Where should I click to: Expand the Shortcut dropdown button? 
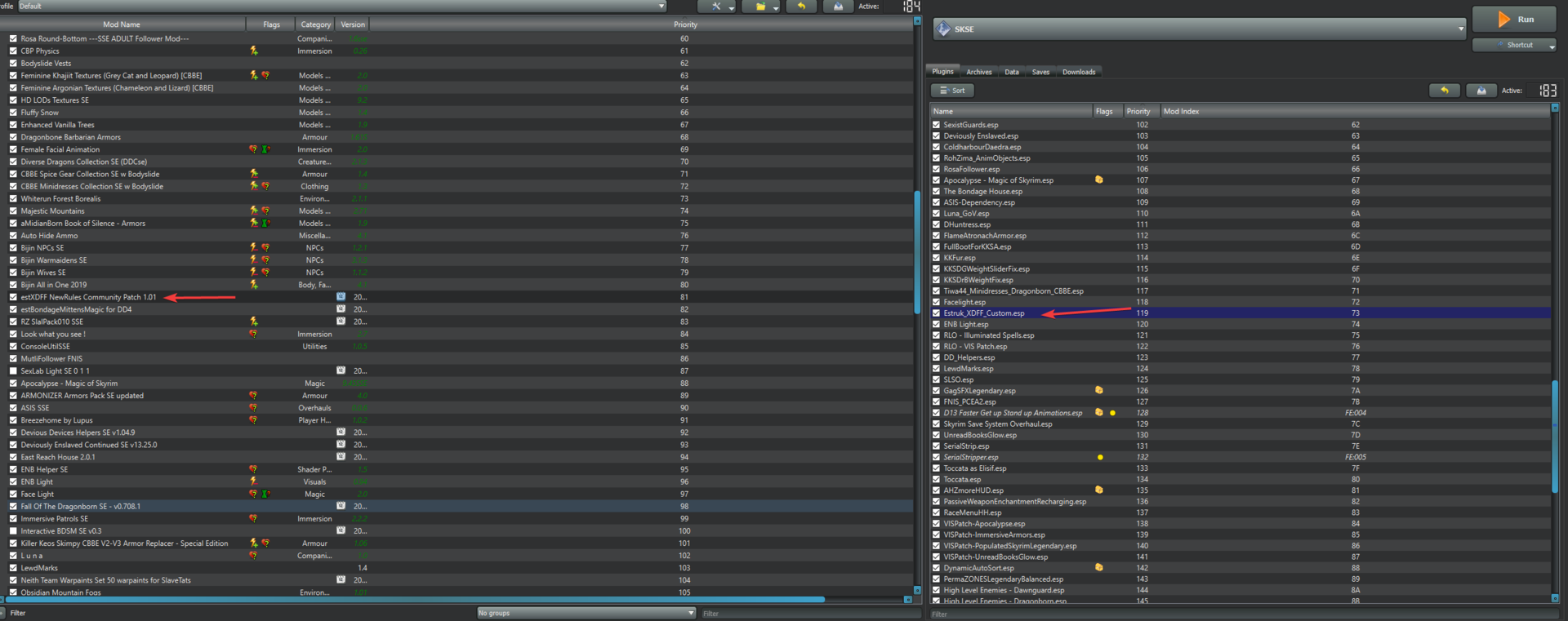coord(1551,46)
